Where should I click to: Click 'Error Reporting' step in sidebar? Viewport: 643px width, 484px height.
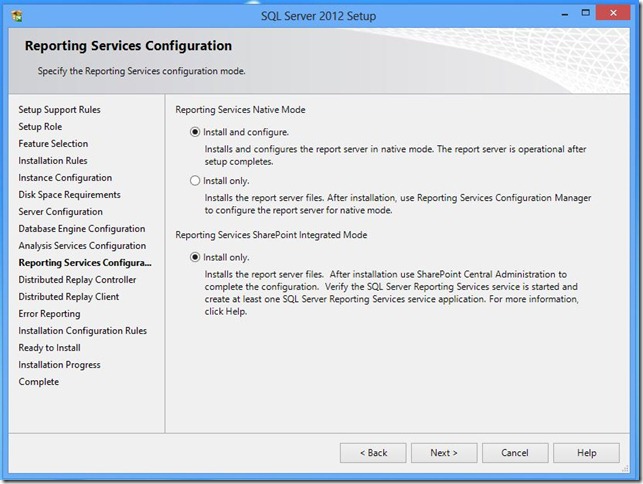click(50, 314)
